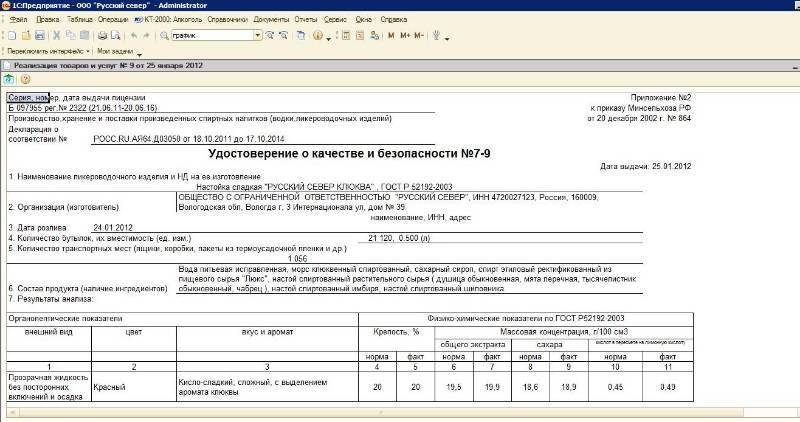Select the 'Серия, номер' cell in document

27,97
